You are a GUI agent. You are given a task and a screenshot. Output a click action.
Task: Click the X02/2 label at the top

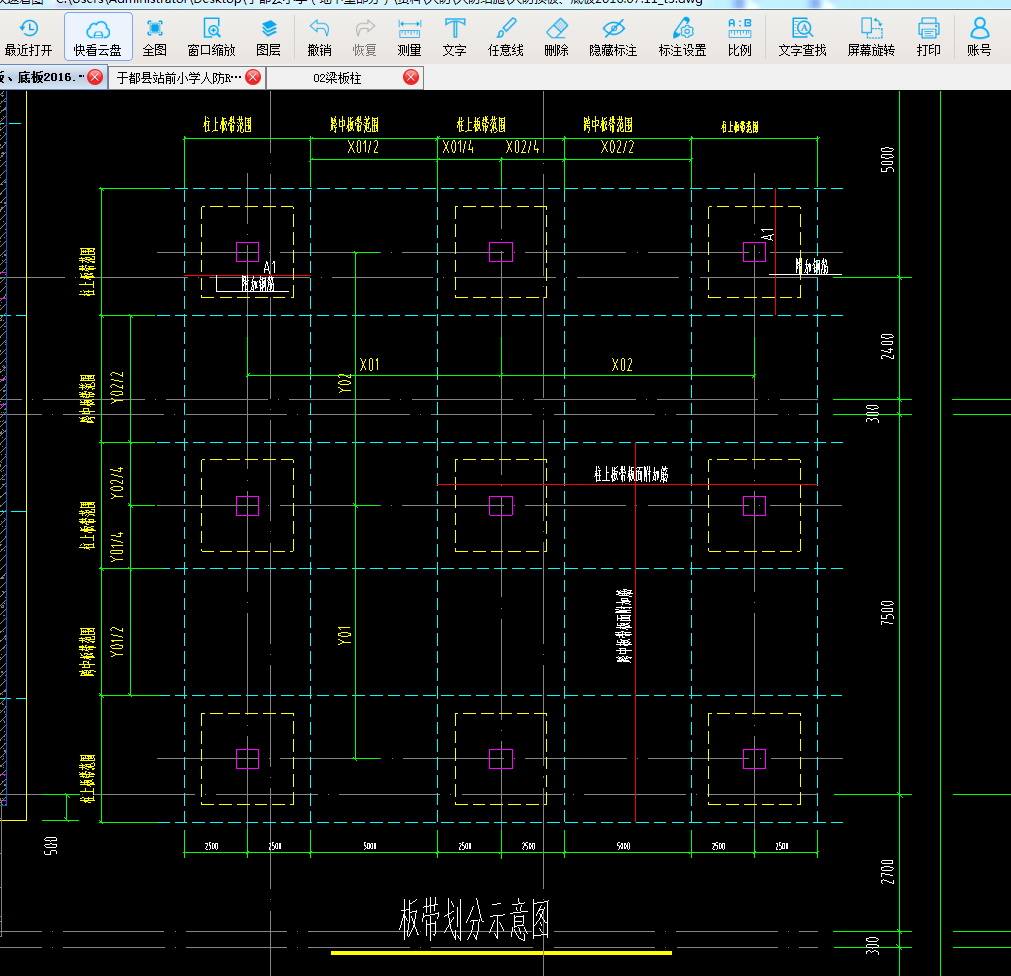click(617, 147)
